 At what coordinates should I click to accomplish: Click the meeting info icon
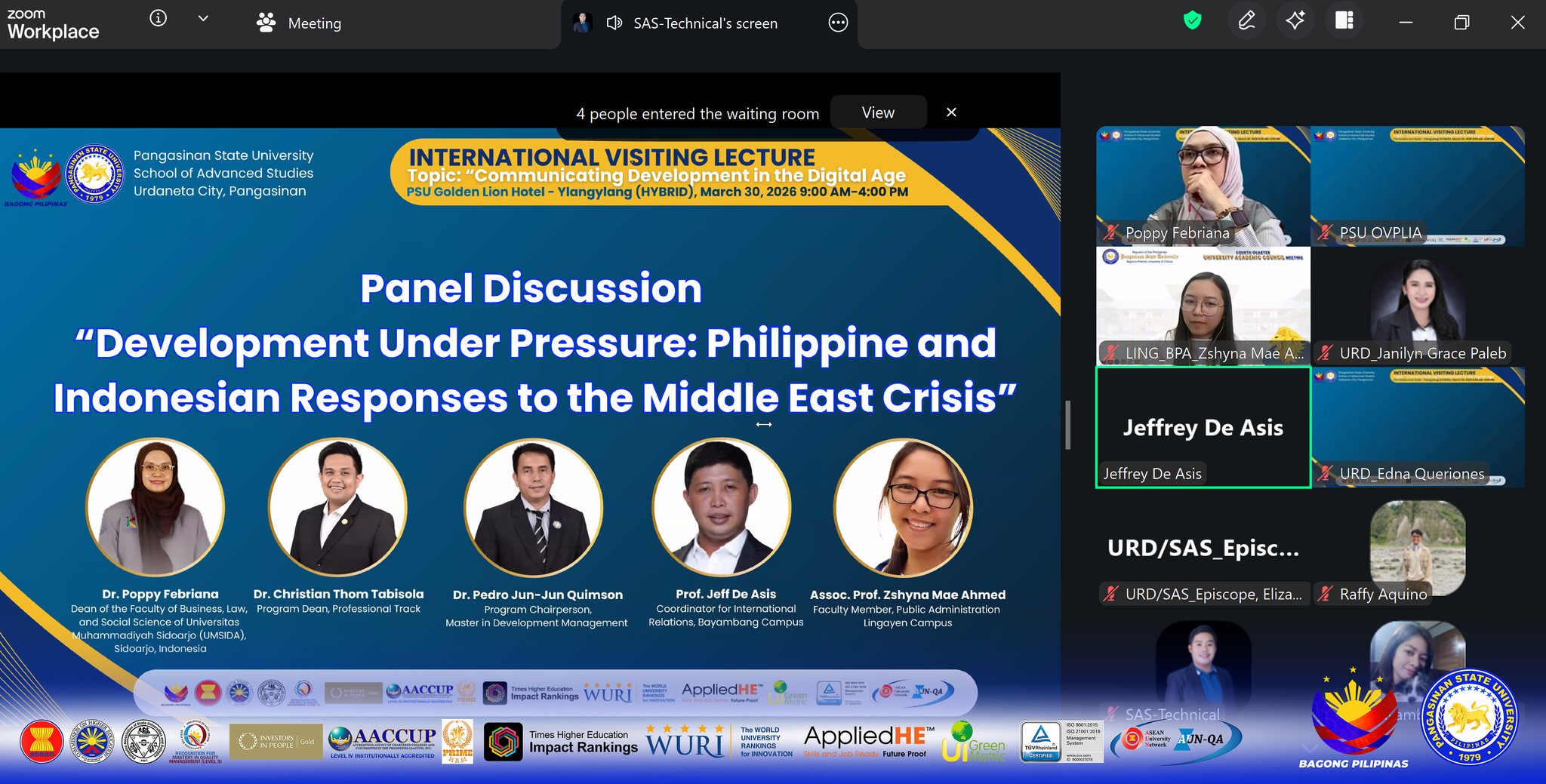(158, 19)
